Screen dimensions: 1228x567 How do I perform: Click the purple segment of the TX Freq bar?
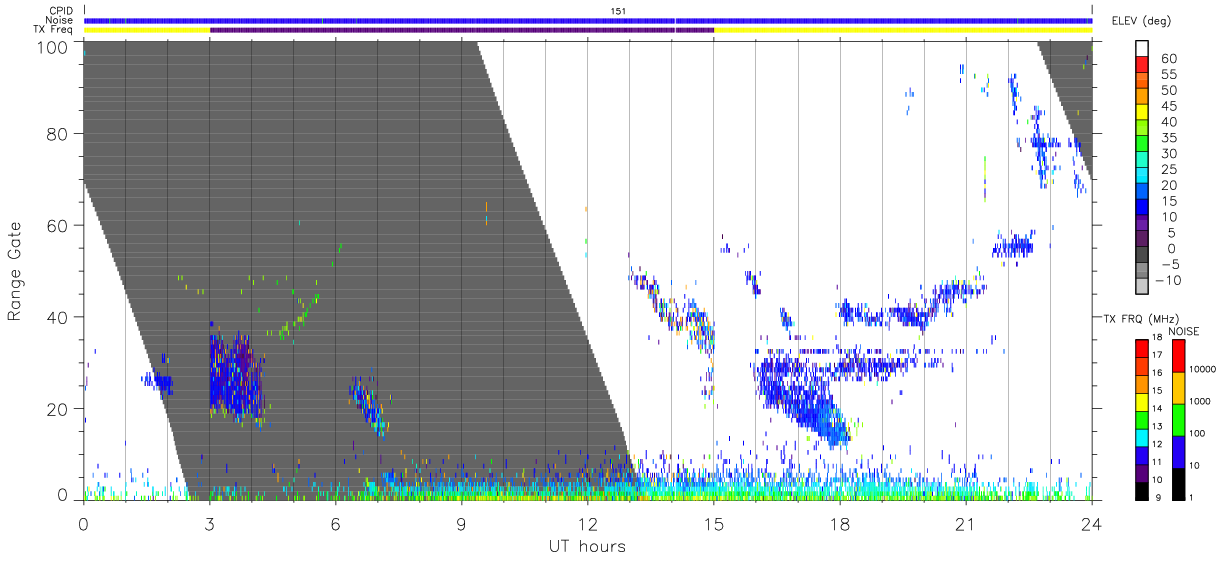[x=461, y=30]
